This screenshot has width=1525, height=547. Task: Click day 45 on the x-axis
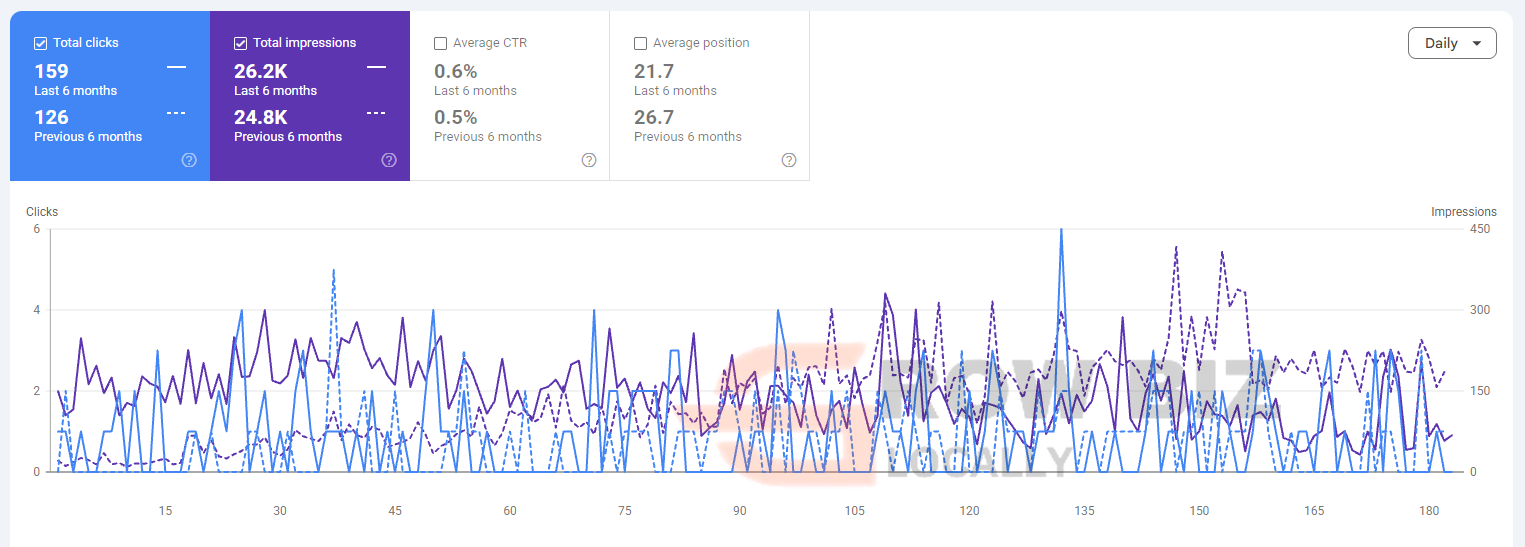click(395, 511)
